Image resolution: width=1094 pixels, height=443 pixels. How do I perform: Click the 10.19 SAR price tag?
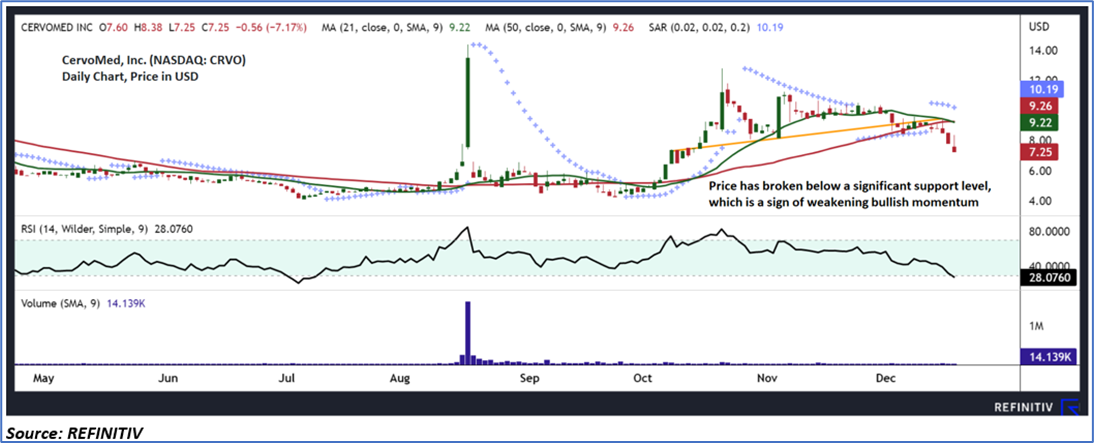1040,89
